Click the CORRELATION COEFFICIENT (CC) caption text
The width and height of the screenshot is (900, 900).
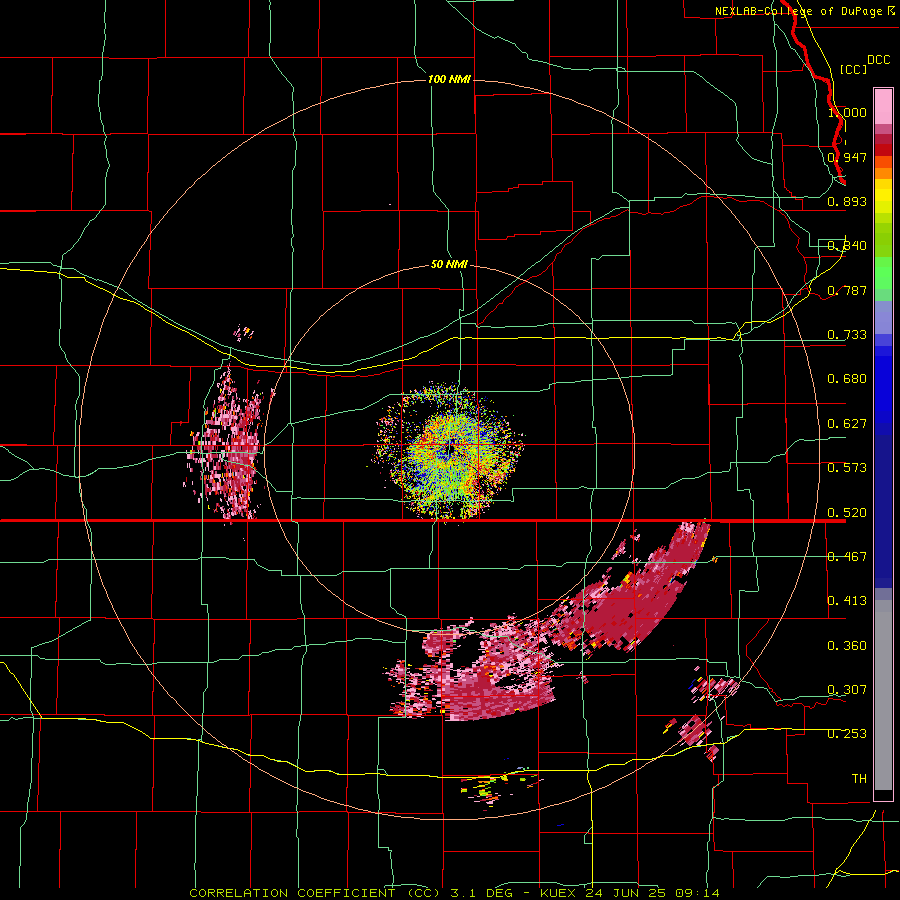(x=315, y=893)
